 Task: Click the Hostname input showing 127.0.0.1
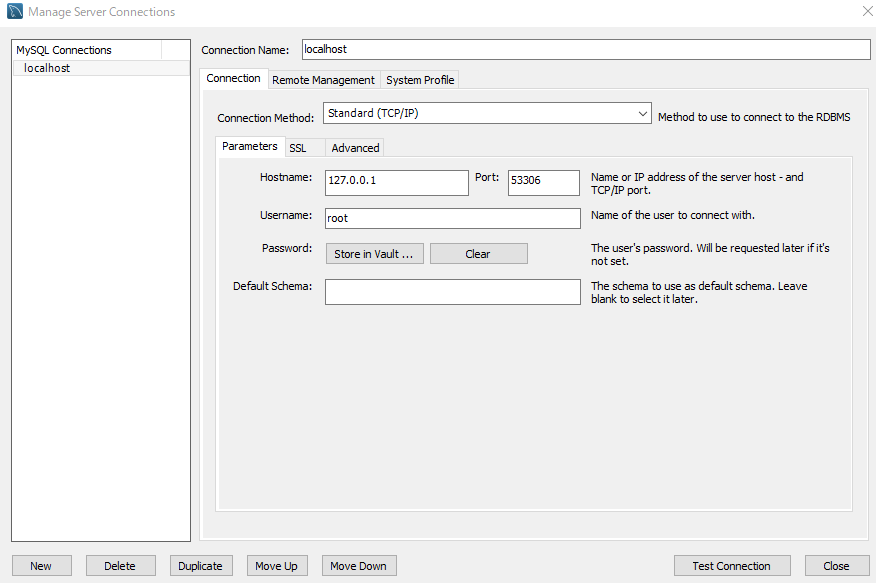pos(396,182)
